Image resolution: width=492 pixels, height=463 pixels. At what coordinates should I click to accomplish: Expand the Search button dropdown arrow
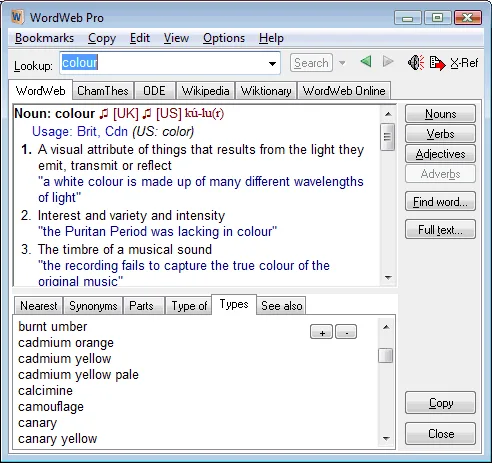tap(342, 63)
